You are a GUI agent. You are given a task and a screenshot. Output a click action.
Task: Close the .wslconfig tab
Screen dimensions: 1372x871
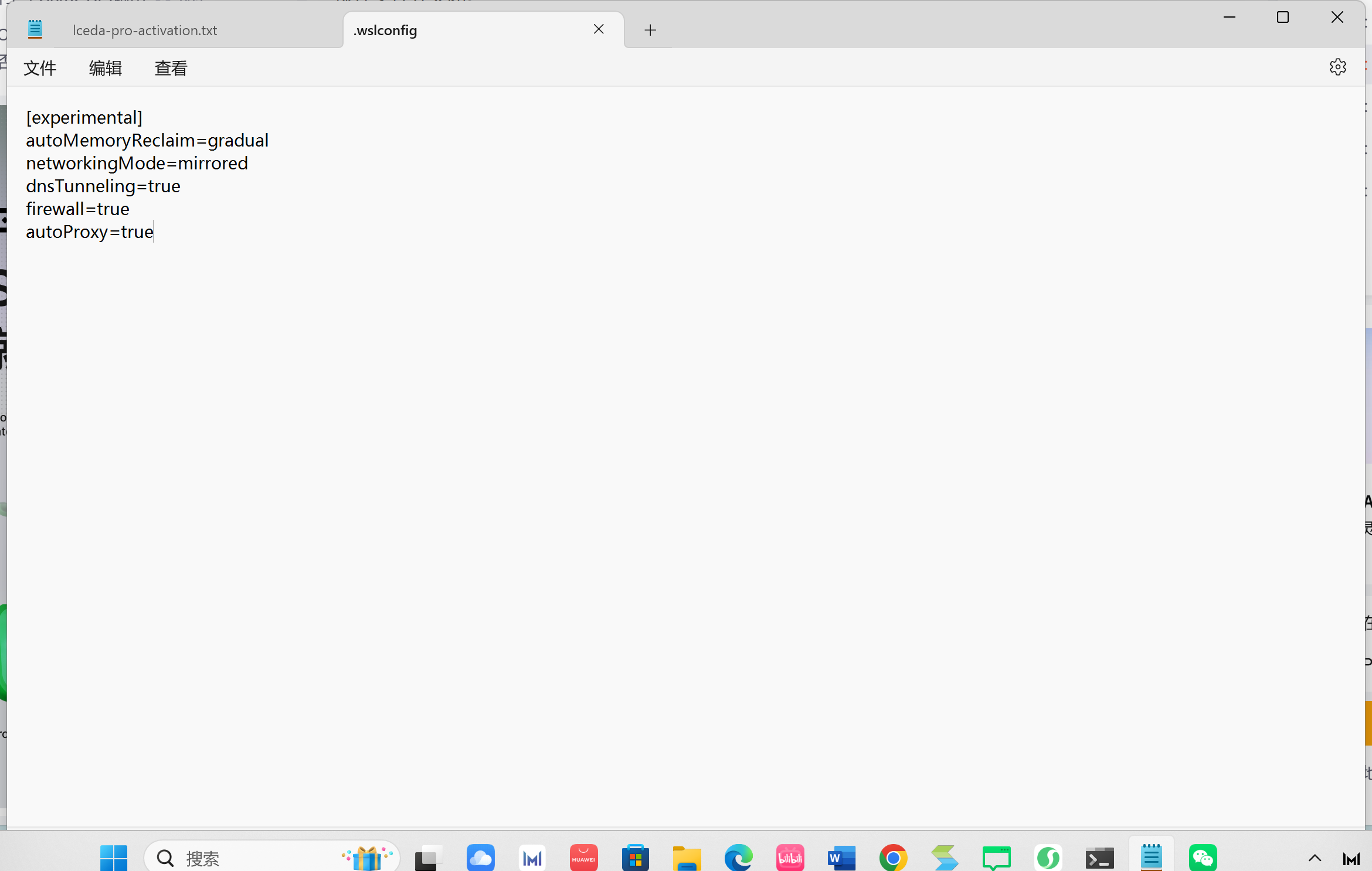coord(599,29)
